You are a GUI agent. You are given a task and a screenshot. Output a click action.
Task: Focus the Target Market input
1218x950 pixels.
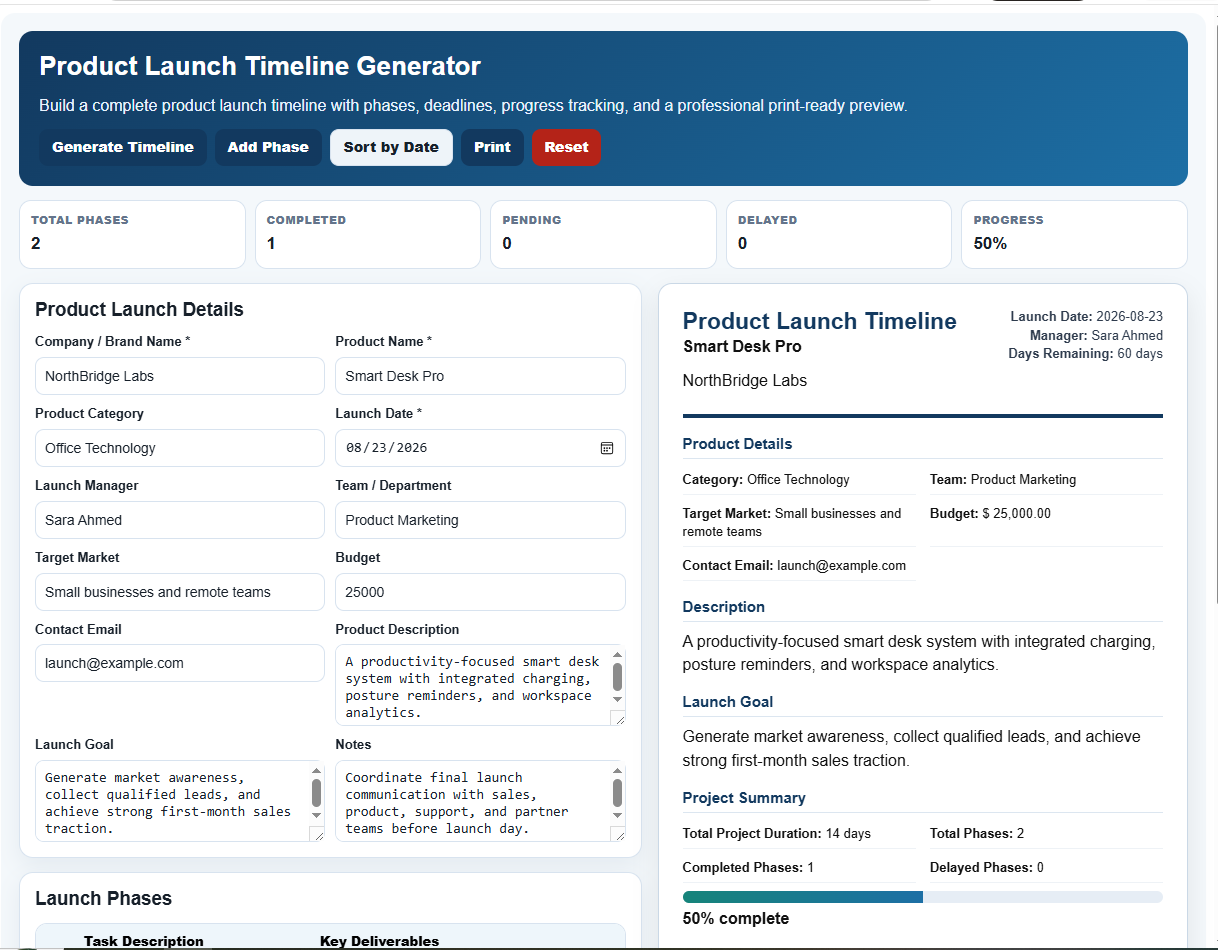(180, 592)
